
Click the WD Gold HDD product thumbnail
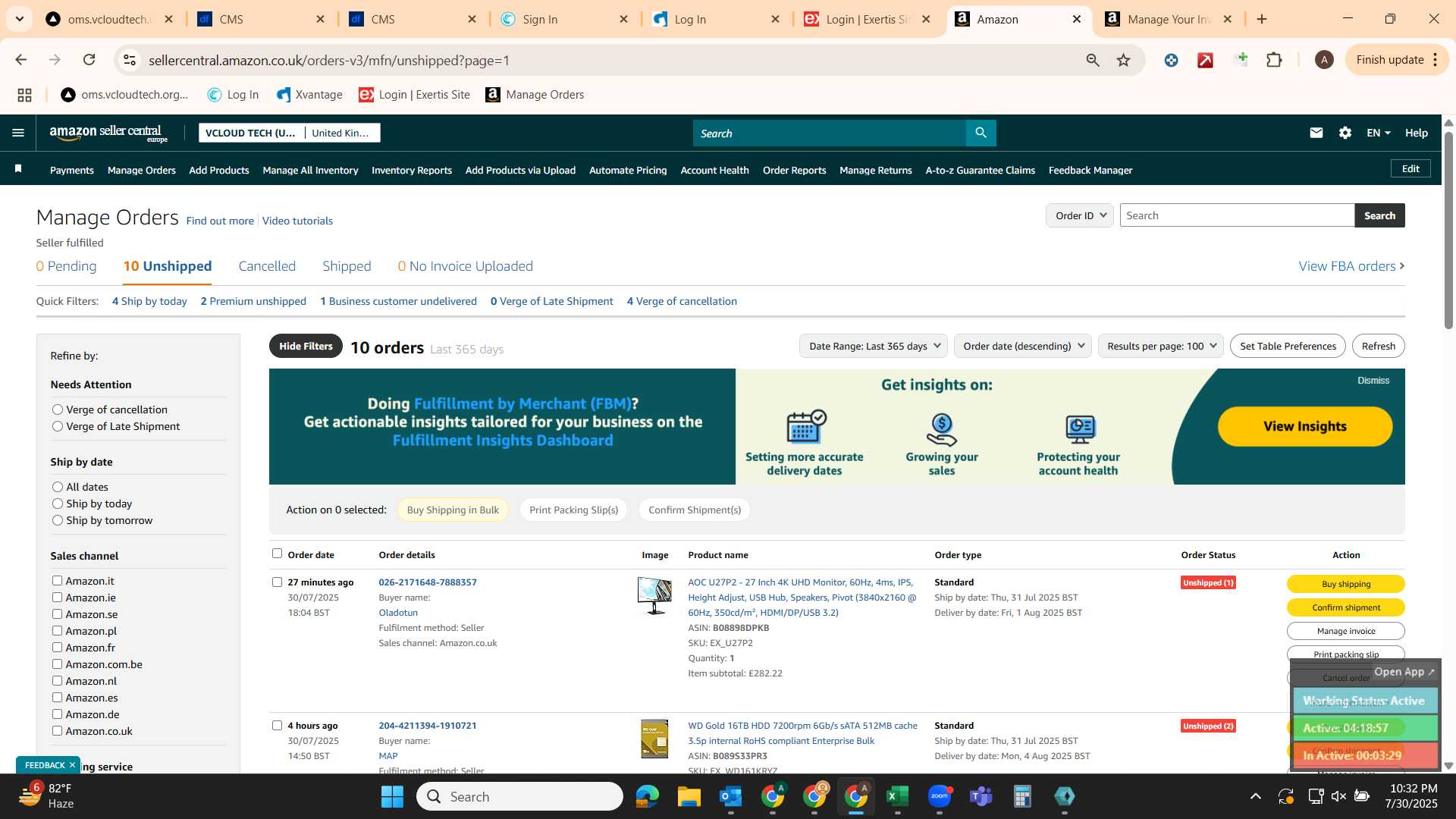(654, 739)
